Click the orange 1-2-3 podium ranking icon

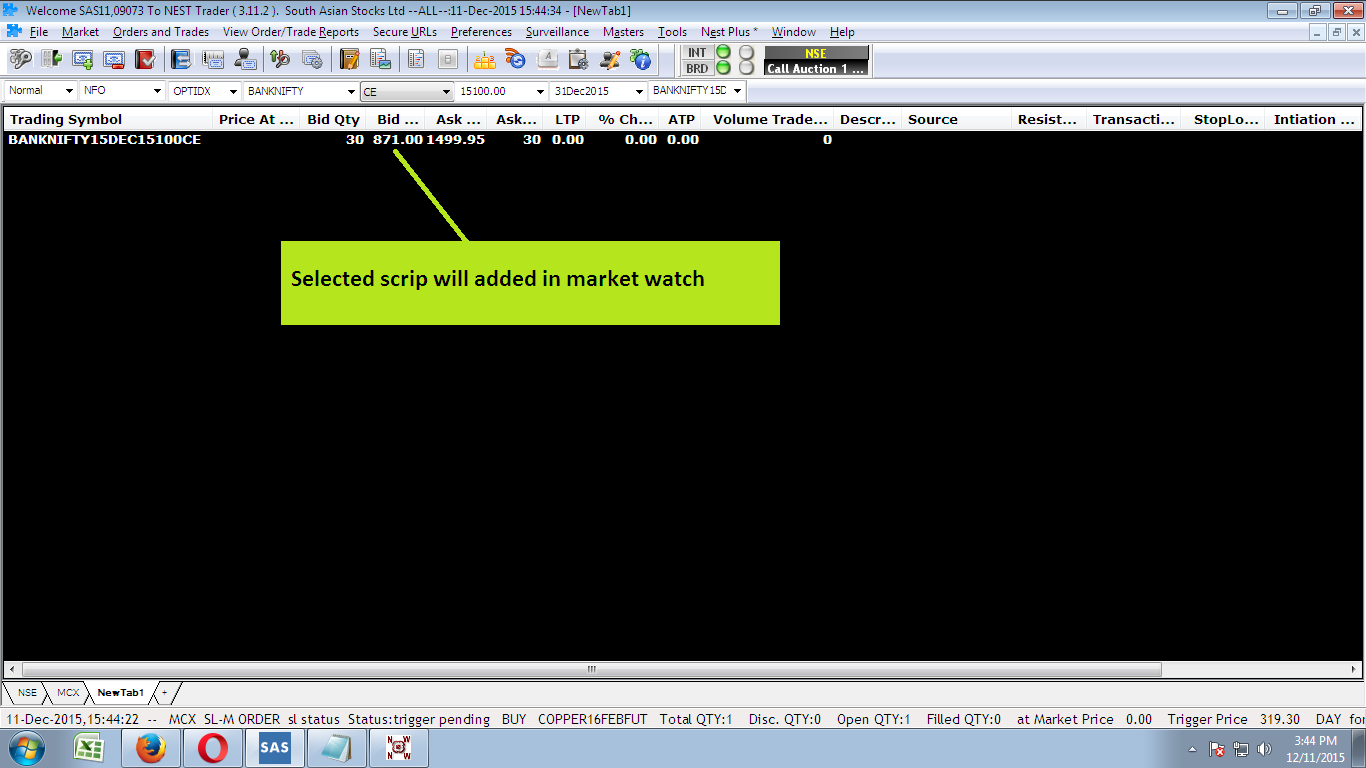(x=484, y=59)
